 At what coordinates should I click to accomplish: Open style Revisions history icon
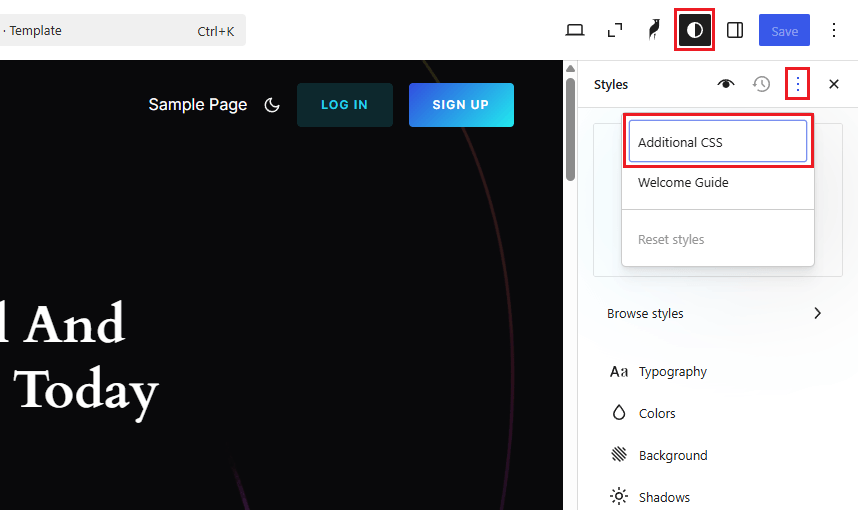point(762,84)
